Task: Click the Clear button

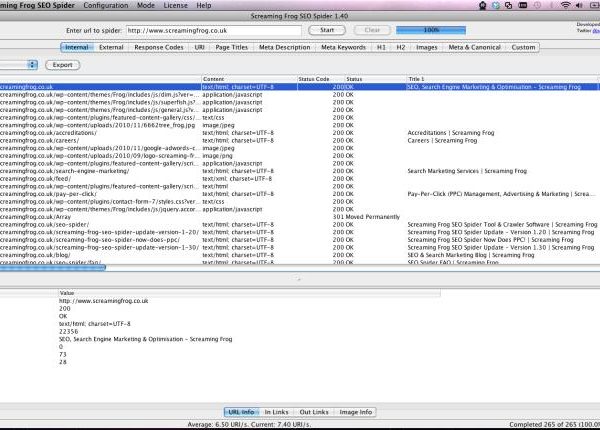Action: [372, 30]
